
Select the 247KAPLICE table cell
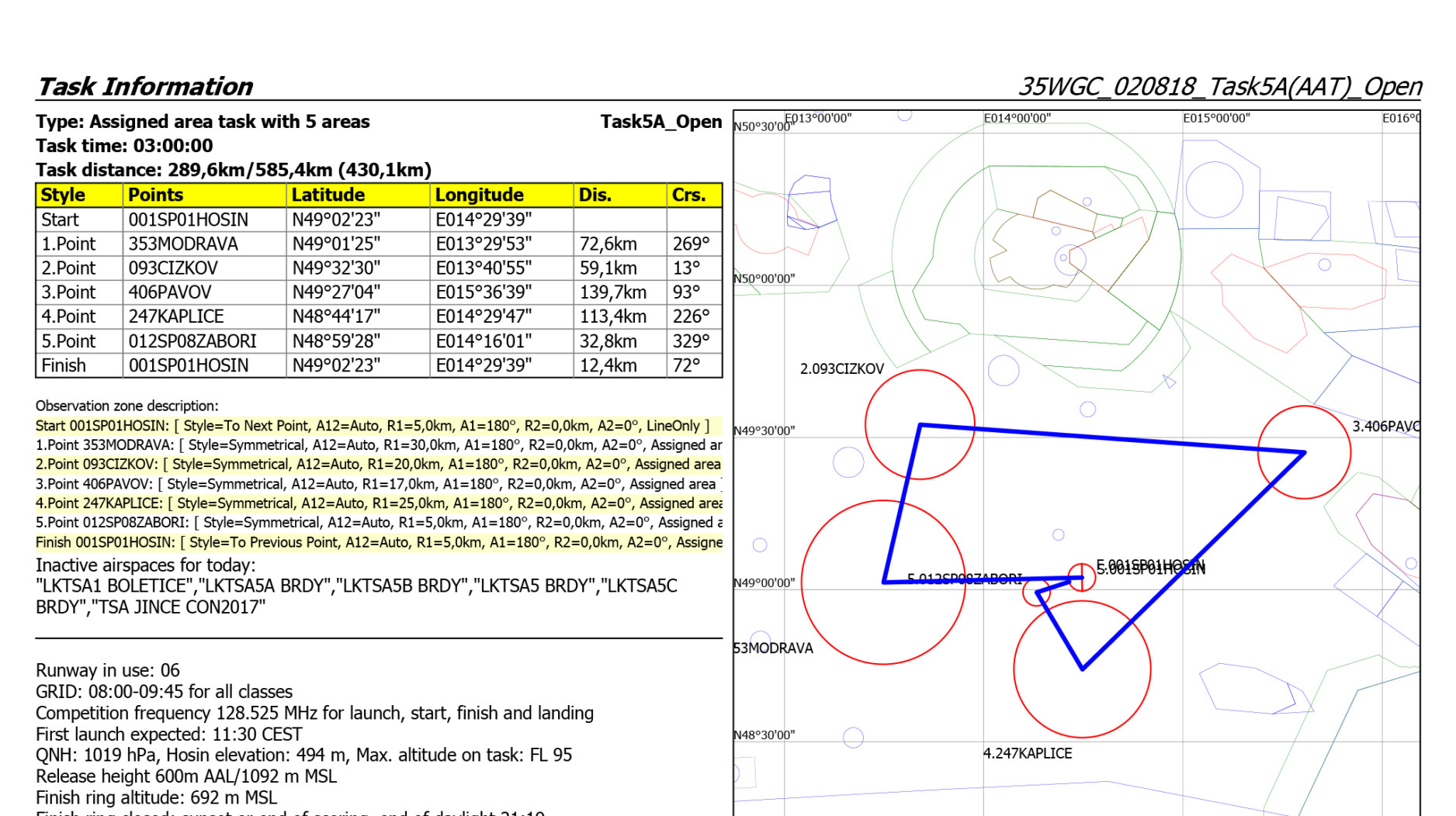pyautogui.click(x=176, y=316)
